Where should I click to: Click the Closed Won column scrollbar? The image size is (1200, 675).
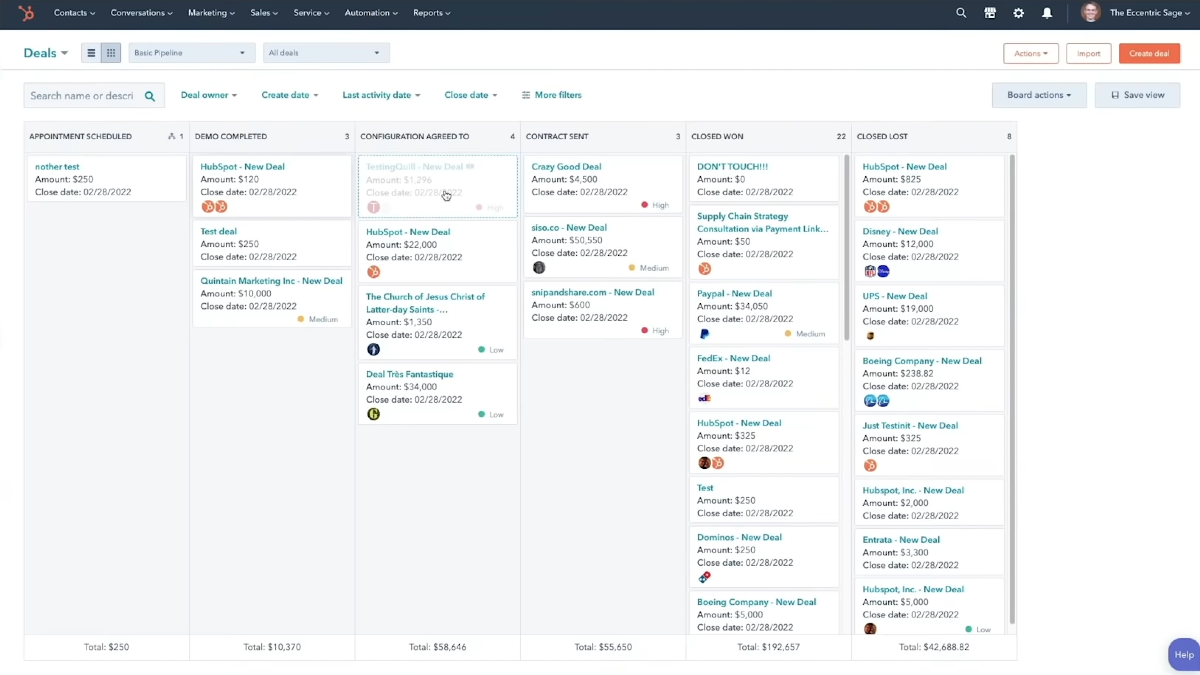(x=847, y=248)
